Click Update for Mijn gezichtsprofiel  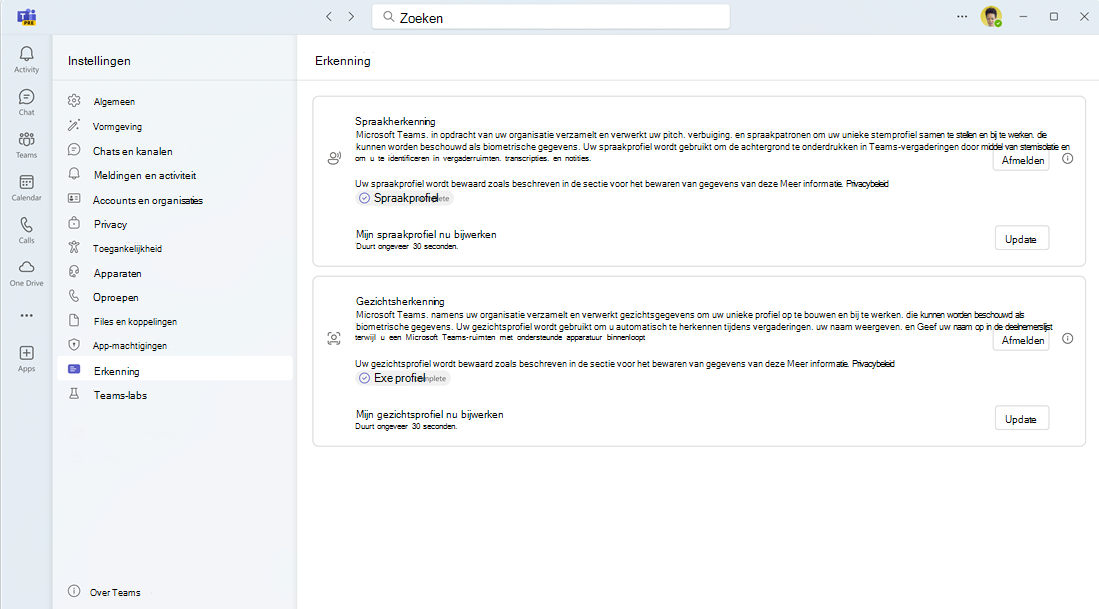(1021, 419)
